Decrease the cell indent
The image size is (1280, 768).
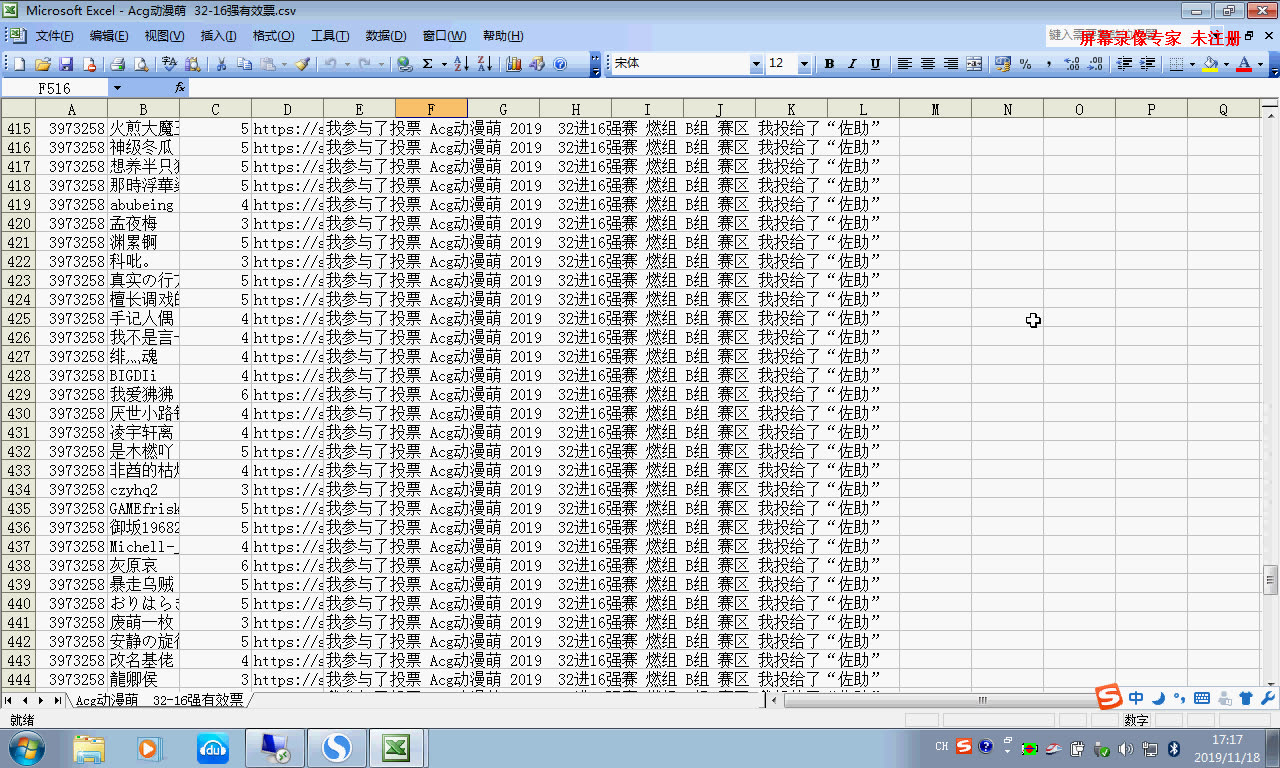click(1124, 64)
